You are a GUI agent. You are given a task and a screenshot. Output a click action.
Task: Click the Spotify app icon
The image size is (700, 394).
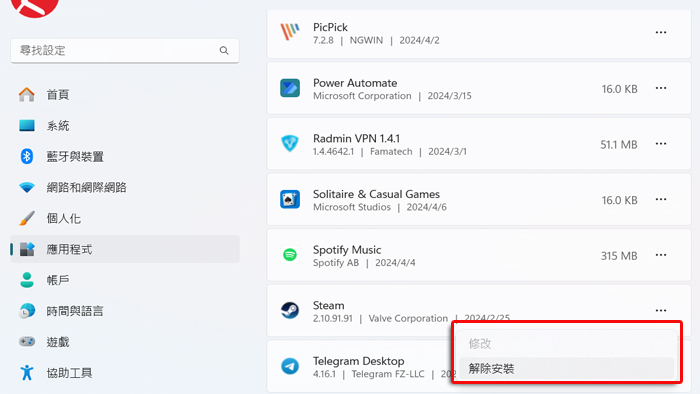pos(290,255)
